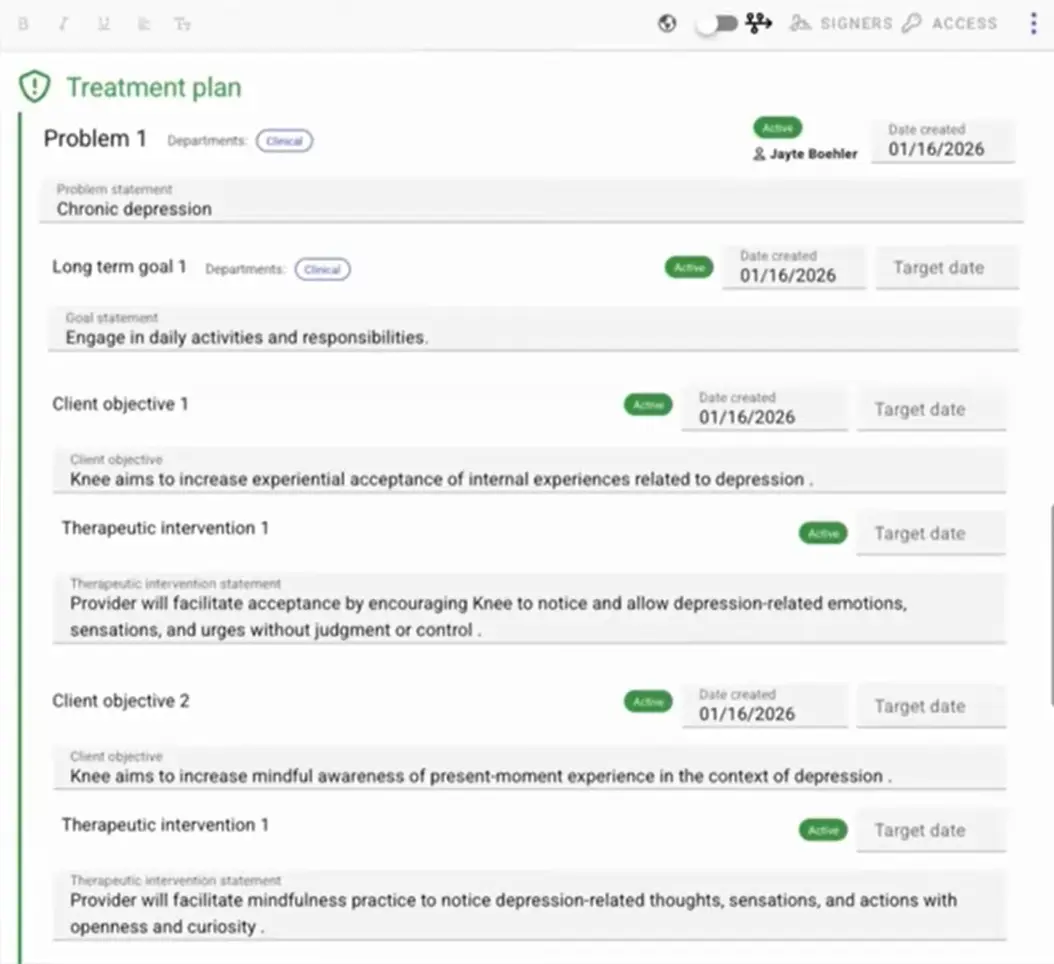
Task: Open the workflow routing icon near the toggle
Action: (x=759, y=22)
